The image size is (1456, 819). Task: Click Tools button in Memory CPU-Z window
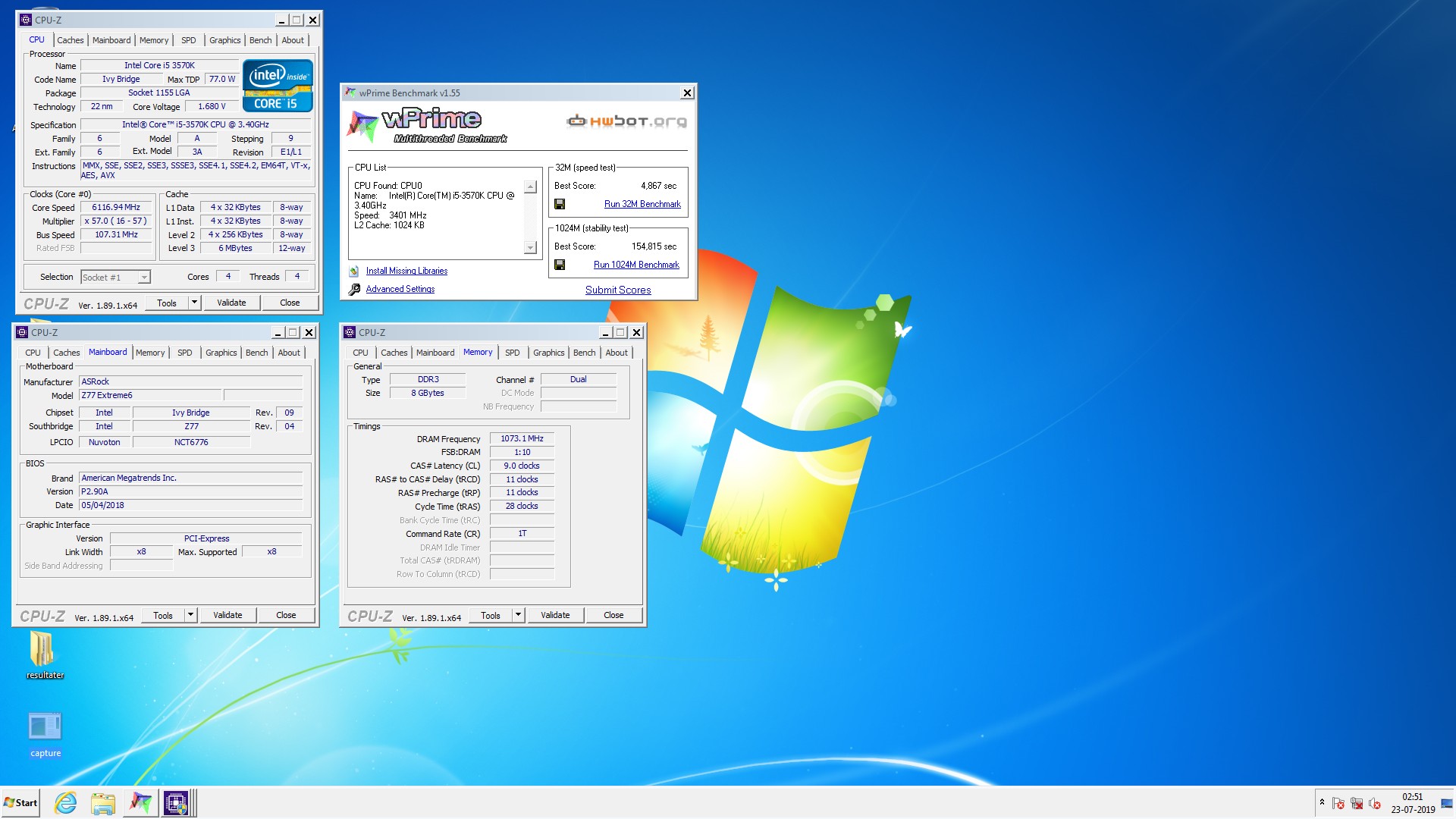click(491, 615)
